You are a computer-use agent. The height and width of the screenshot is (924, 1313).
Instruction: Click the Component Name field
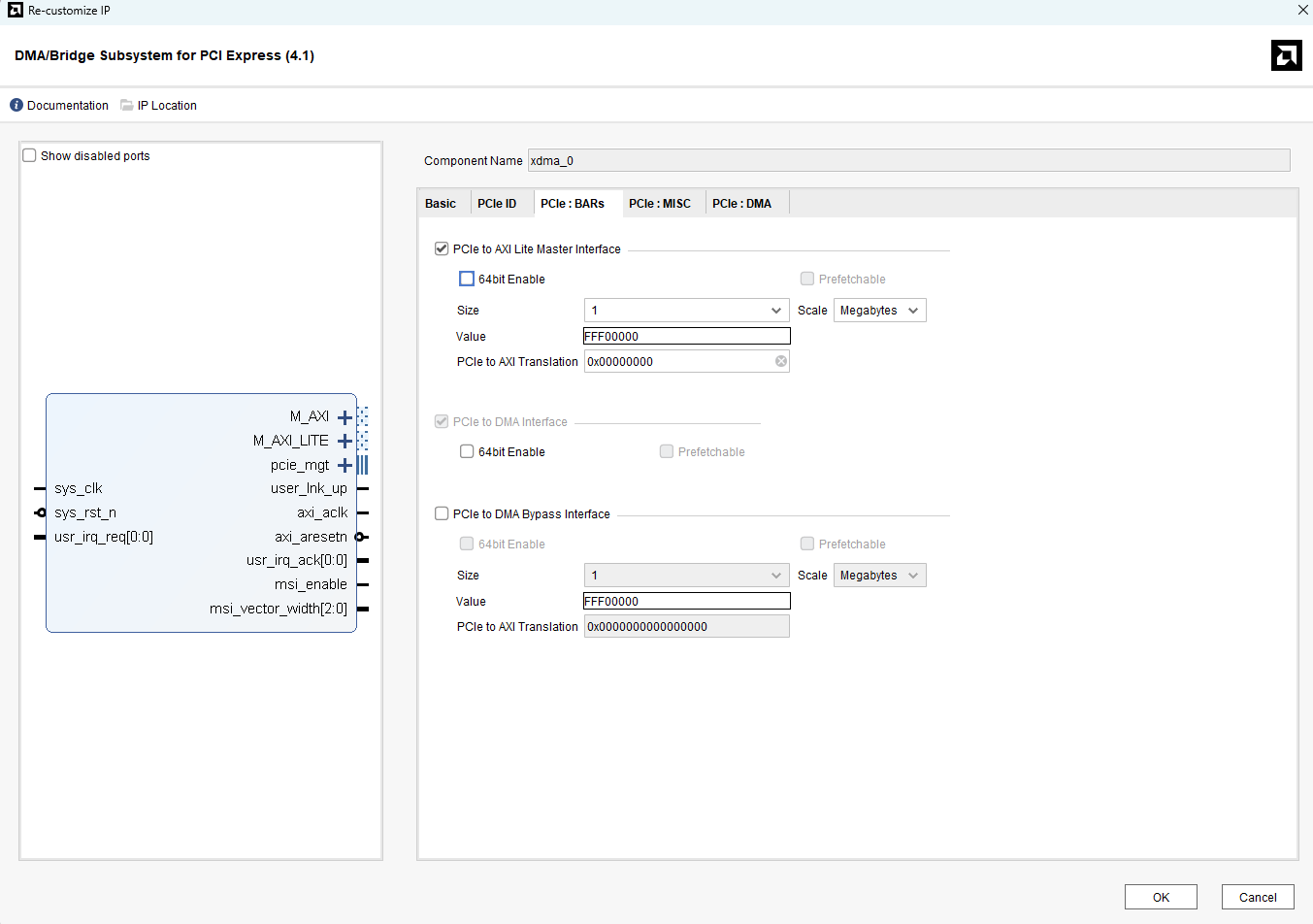[908, 161]
